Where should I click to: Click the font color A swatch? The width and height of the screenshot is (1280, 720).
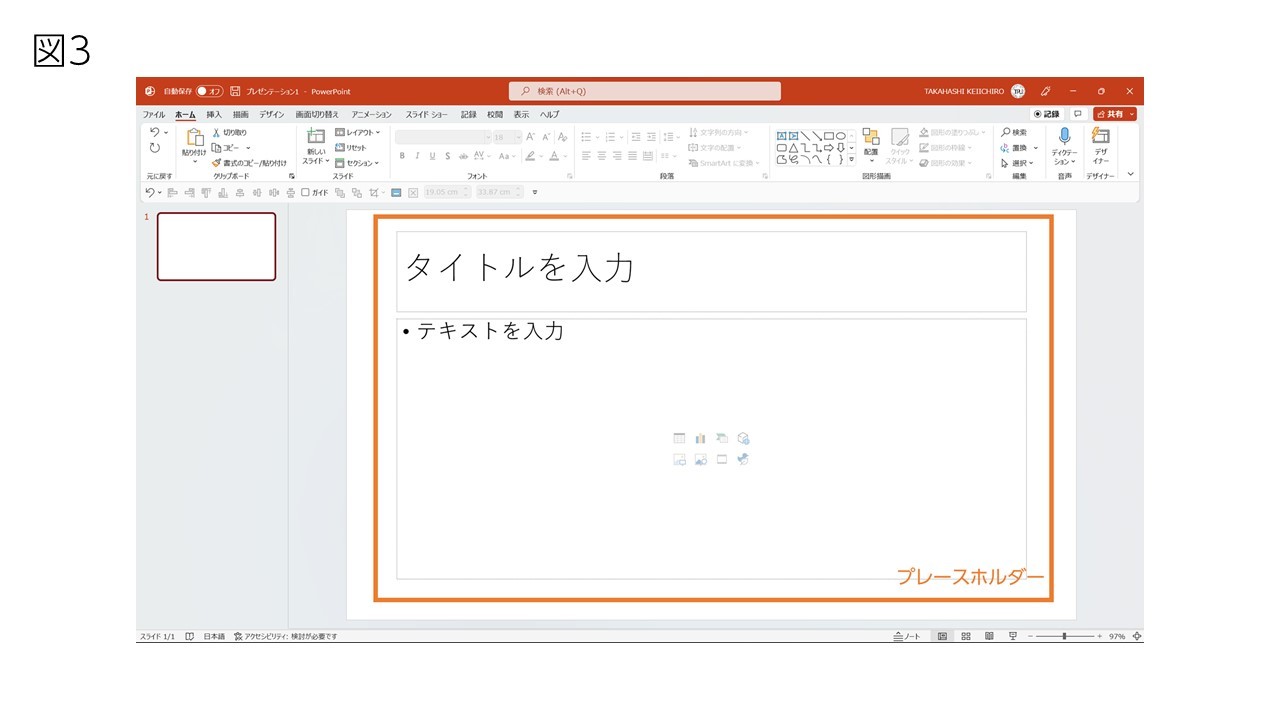pyautogui.click(x=554, y=156)
